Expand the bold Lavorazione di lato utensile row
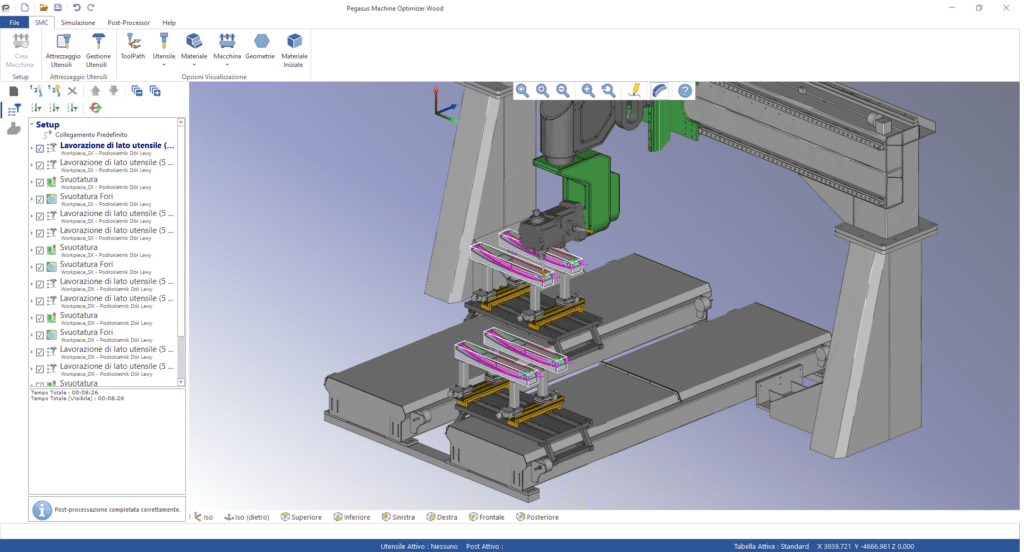The image size is (1024, 552). pyautogui.click(x=32, y=148)
